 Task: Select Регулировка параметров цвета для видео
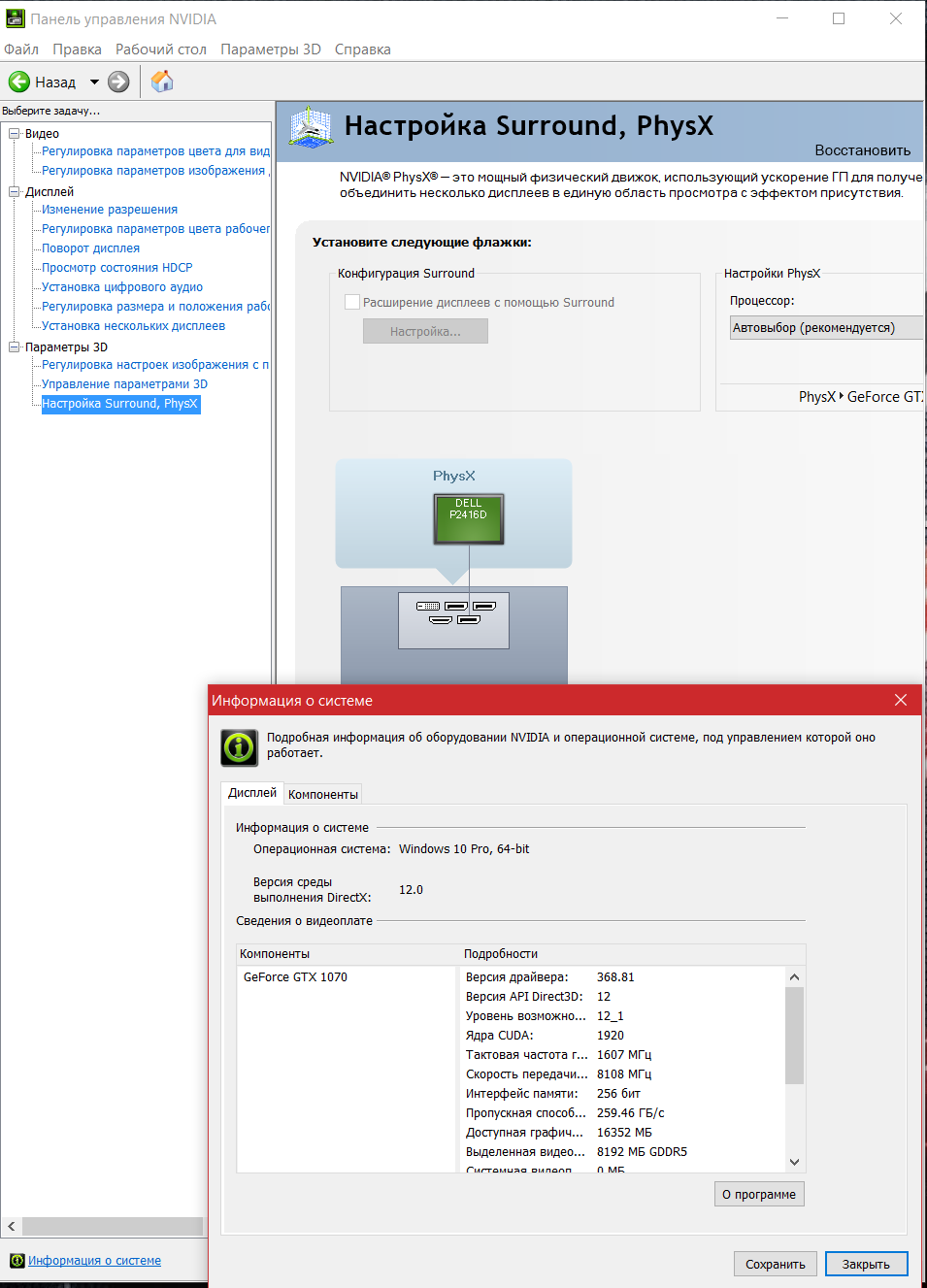[x=155, y=151]
